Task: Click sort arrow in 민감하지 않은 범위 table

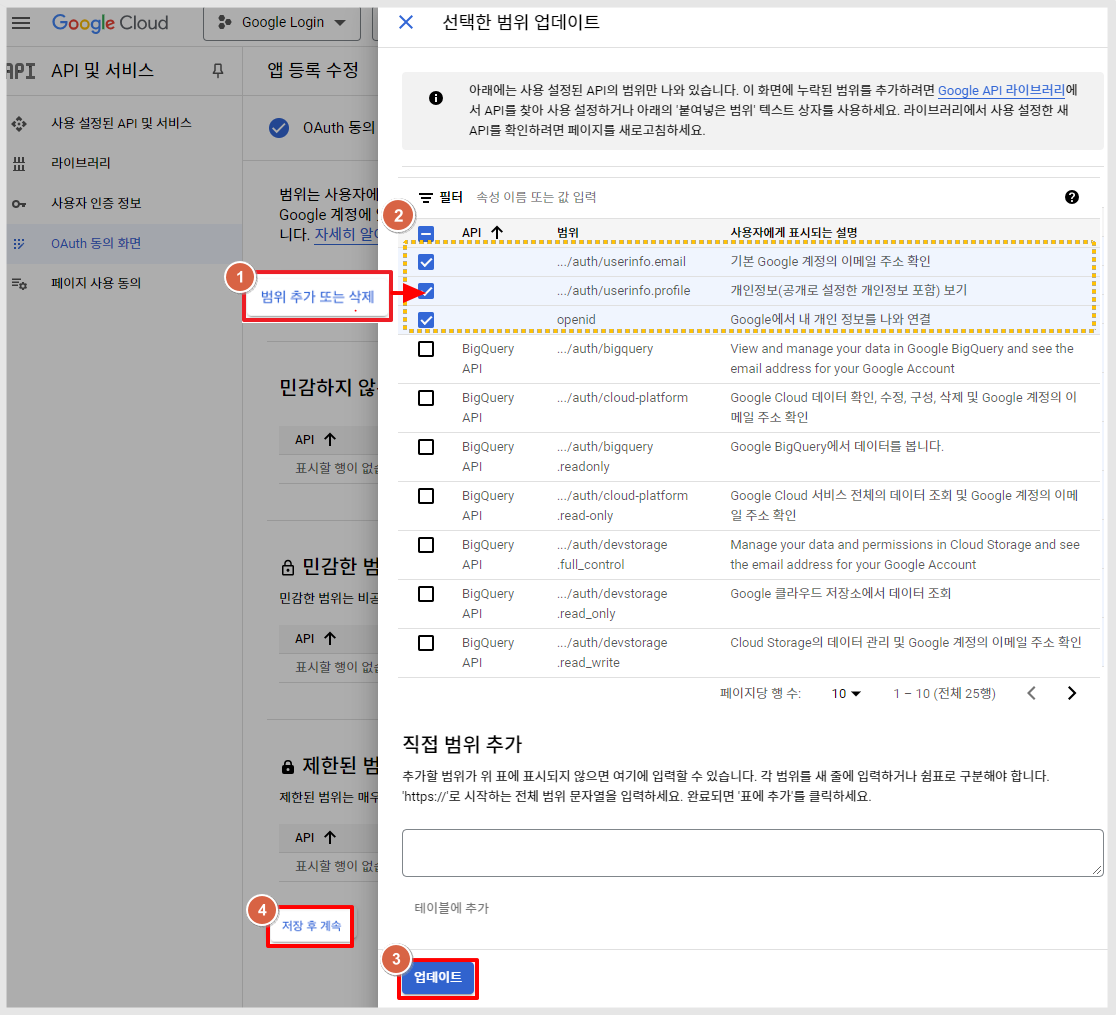Action: pos(330,439)
